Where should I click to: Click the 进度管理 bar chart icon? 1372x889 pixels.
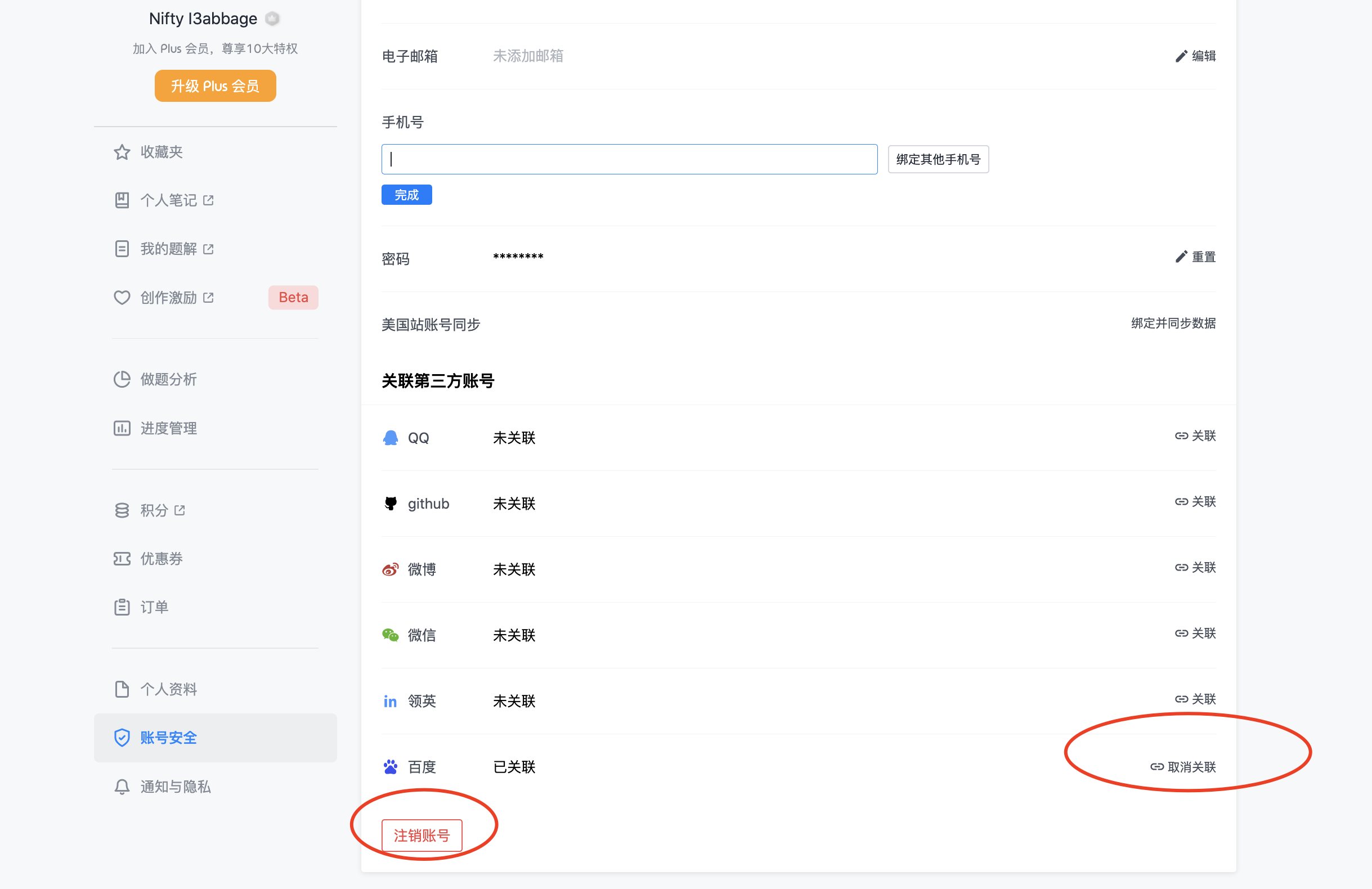click(122, 428)
